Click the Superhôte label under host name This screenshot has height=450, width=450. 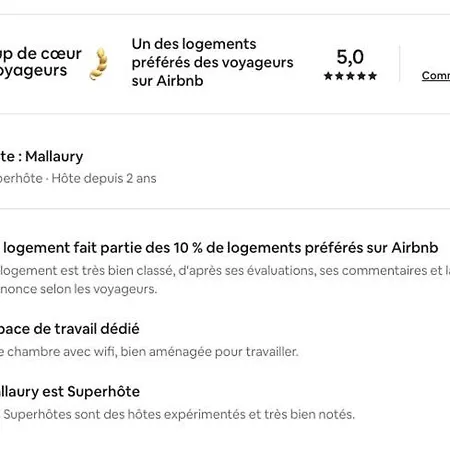point(21,178)
